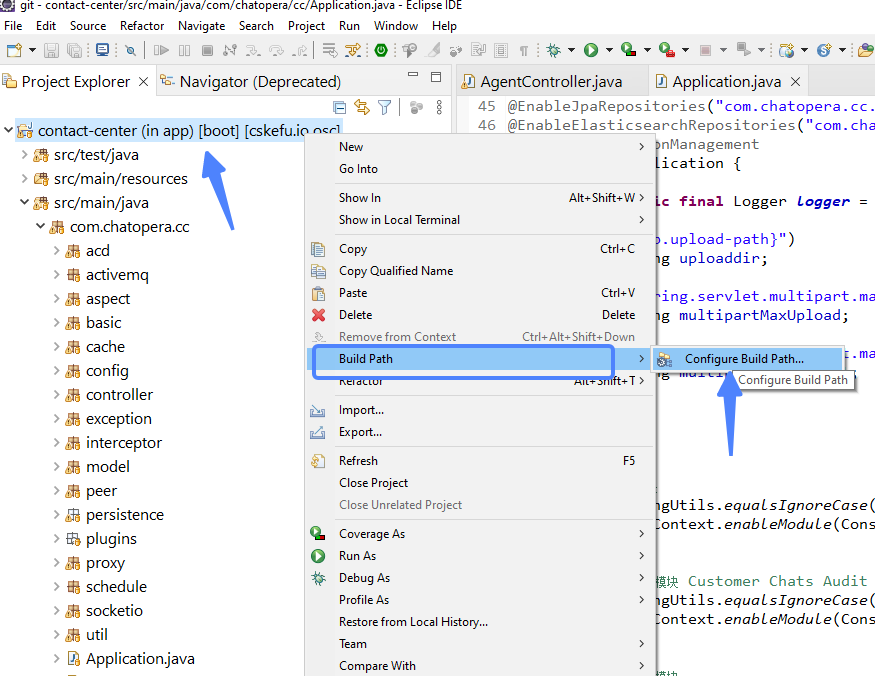875x676 pixels.
Task: Expand the src/main/resources folder
Action: tap(24, 178)
